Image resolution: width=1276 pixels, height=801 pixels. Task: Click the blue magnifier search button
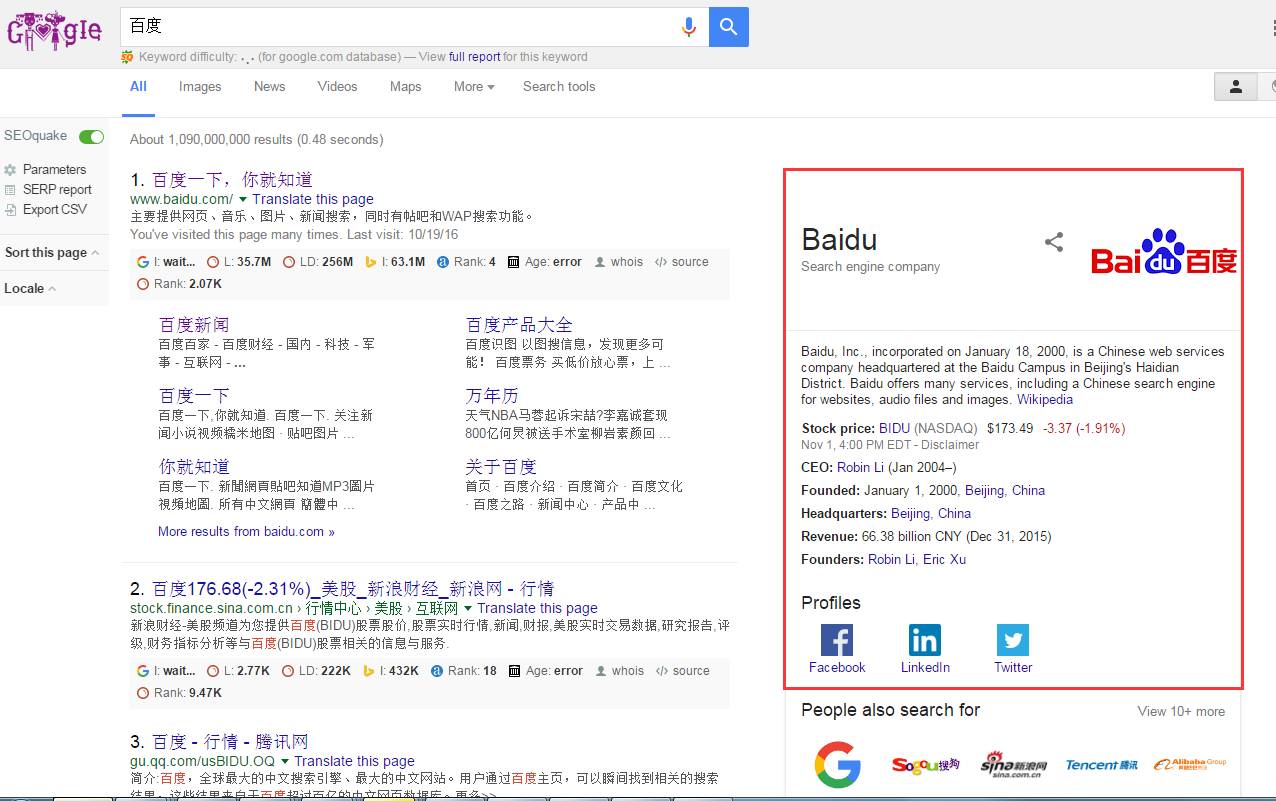[x=729, y=27]
